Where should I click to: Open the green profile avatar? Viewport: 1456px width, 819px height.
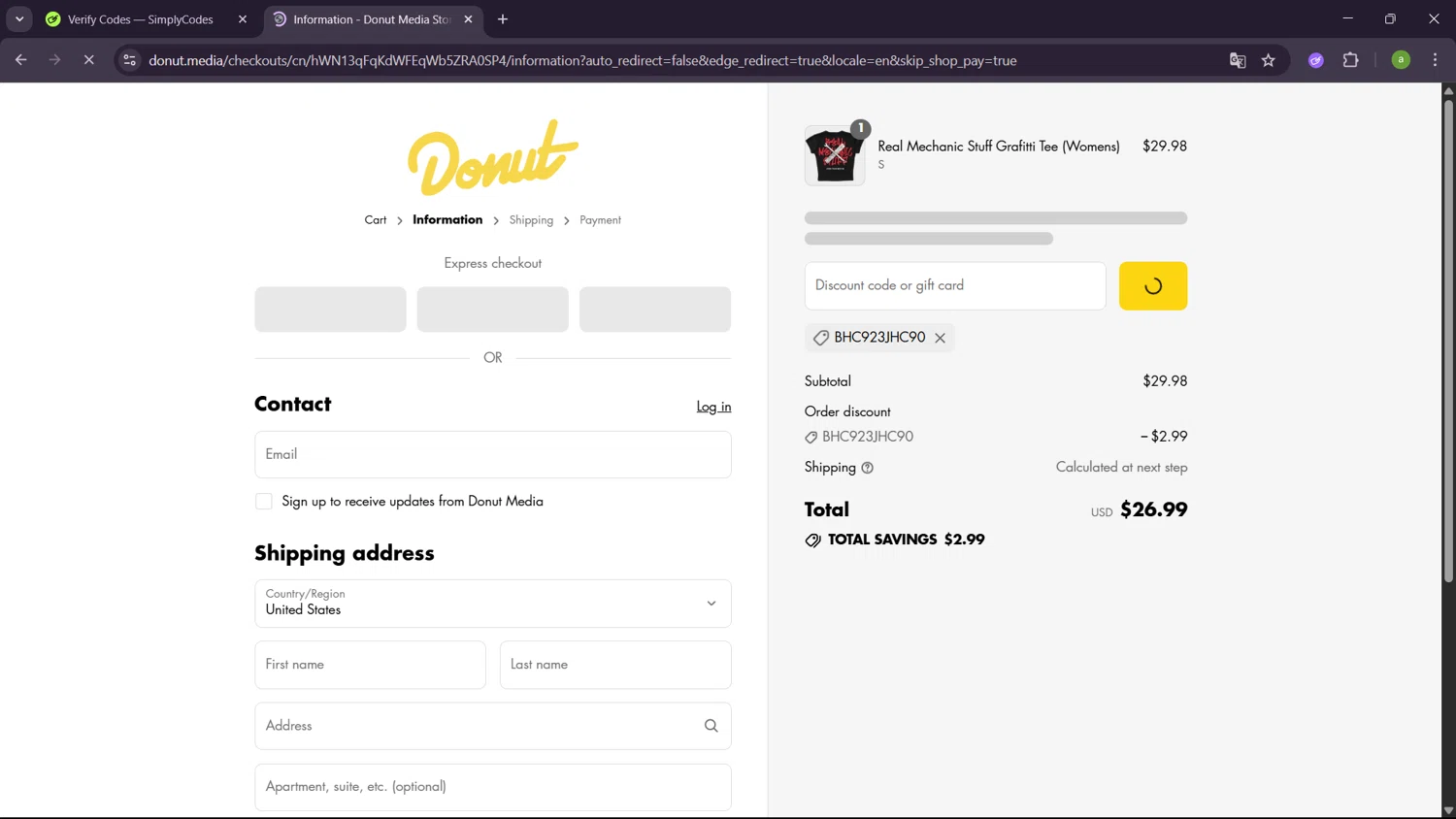1401,60
